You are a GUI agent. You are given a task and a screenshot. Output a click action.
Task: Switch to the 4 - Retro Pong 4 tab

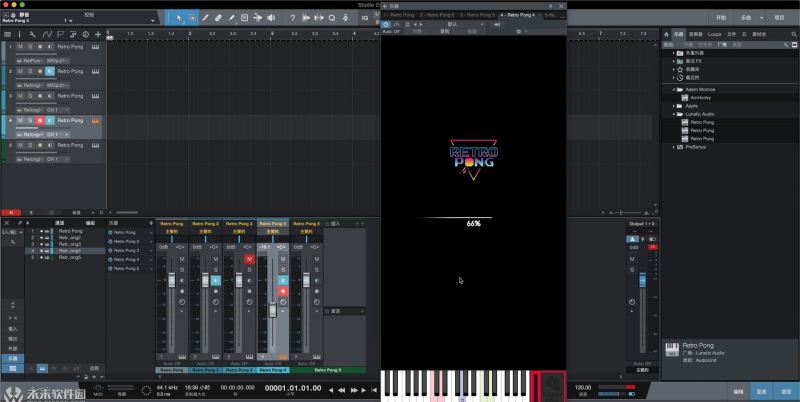[518, 15]
